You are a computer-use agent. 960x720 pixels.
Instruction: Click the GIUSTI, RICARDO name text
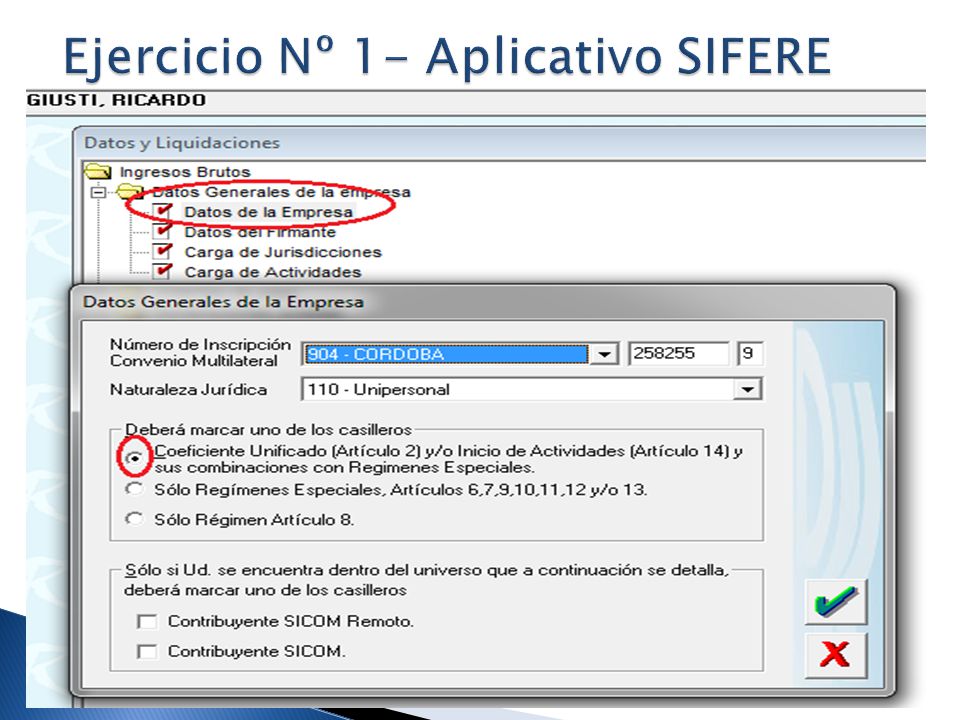click(x=116, y=100)
